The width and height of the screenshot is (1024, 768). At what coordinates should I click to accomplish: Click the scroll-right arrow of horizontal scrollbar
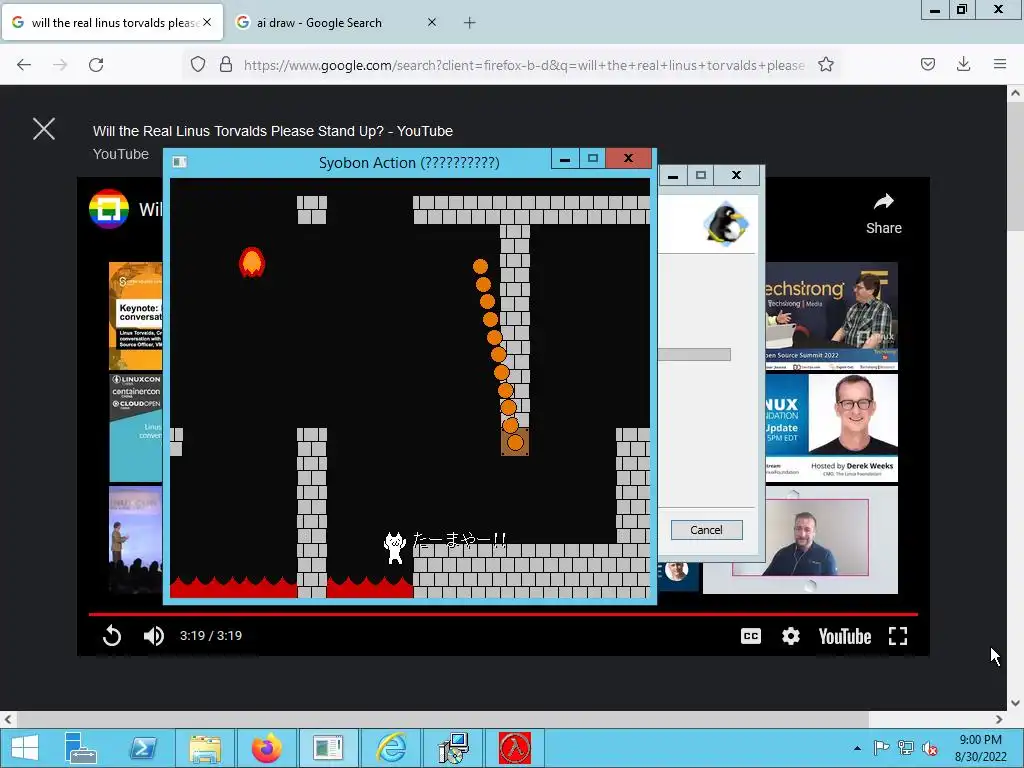(999, 719)
